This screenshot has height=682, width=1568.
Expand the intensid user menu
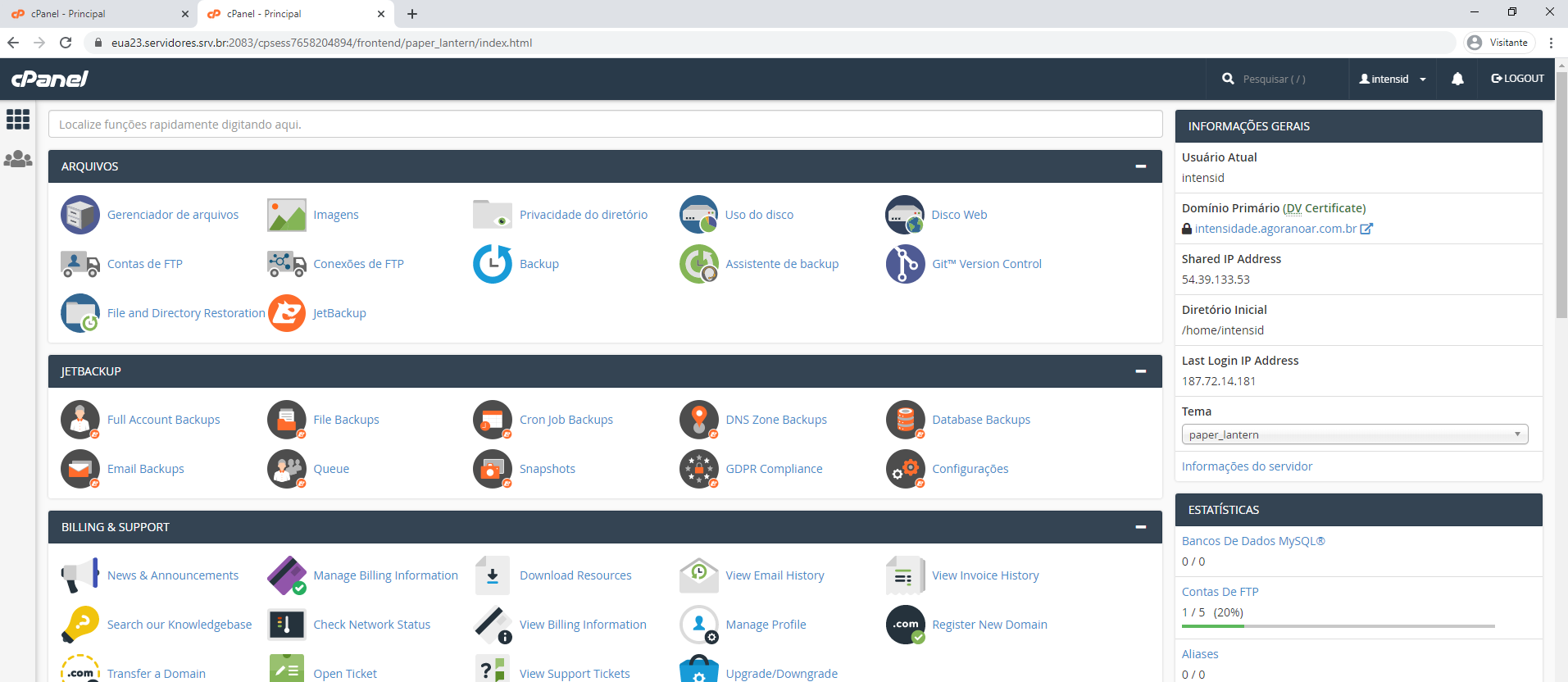[1392, 79]
